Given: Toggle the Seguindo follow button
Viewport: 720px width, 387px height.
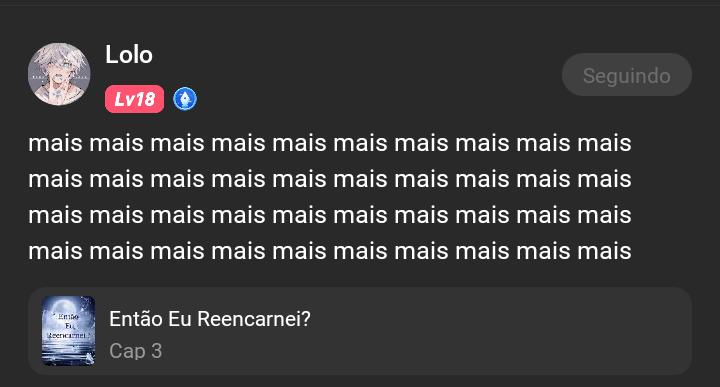Looking at the screenshot, I should [x=627, y=75].
